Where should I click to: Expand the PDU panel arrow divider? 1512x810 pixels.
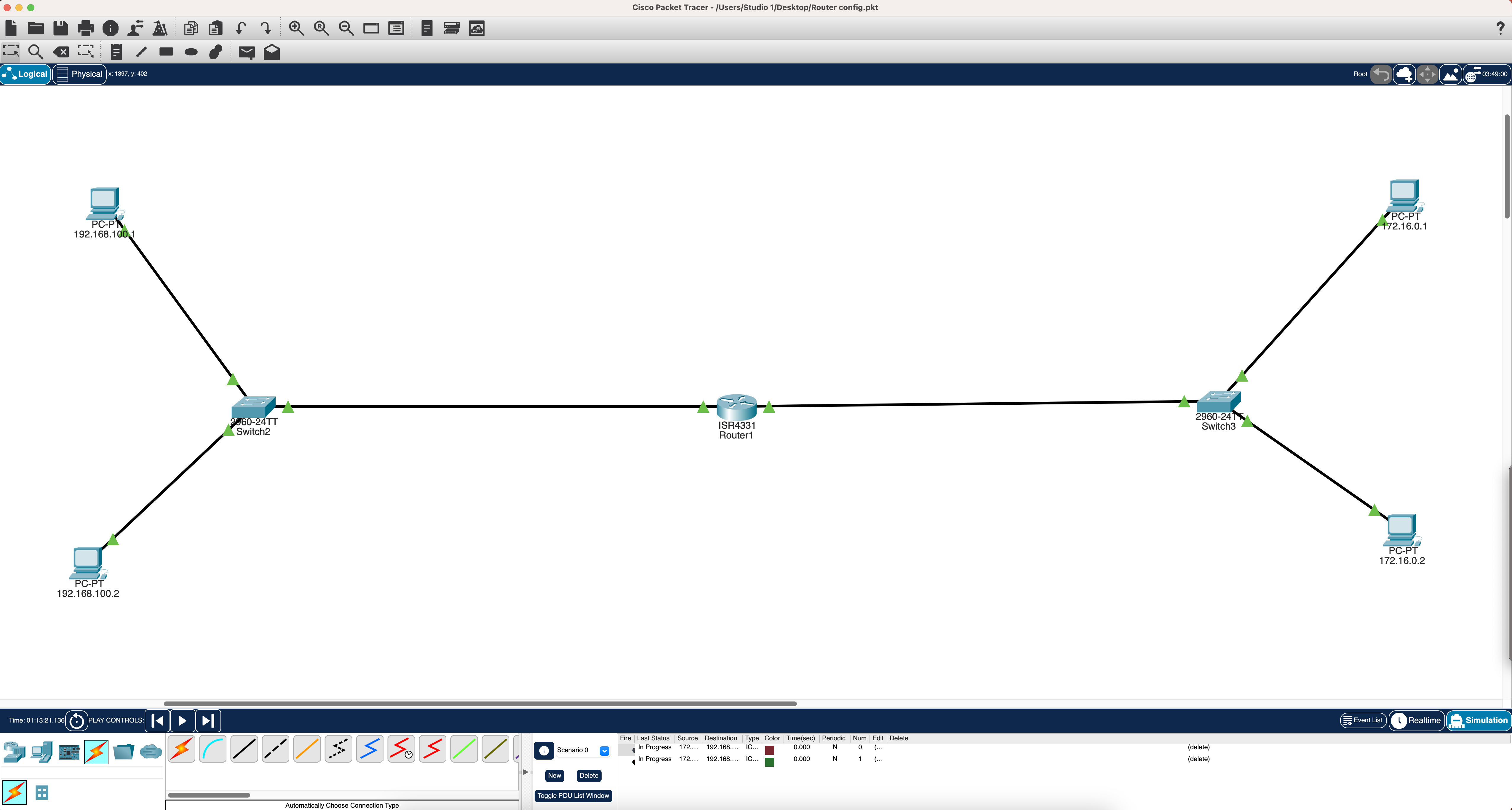click(x=526, y=772)
